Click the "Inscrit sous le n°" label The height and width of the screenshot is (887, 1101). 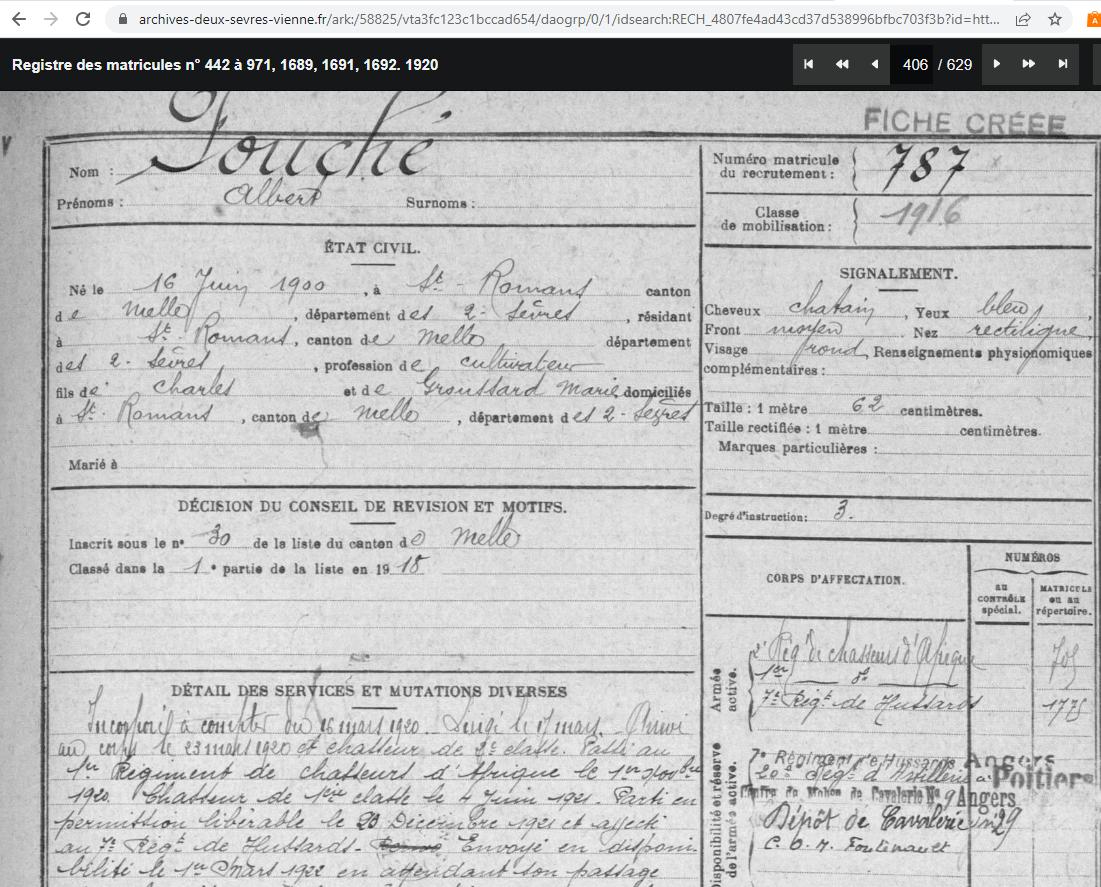126,544
